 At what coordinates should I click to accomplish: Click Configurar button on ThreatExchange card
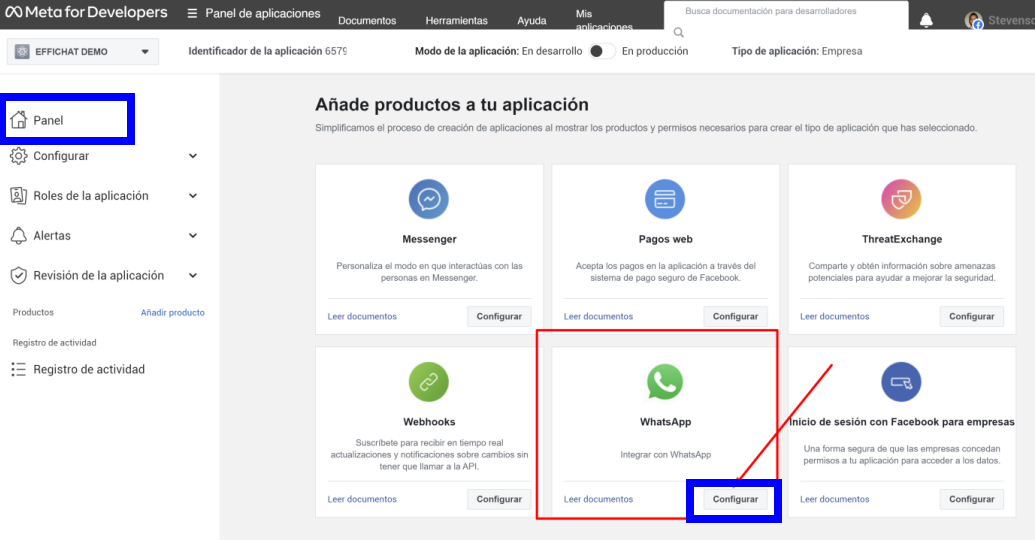(972, 316)
